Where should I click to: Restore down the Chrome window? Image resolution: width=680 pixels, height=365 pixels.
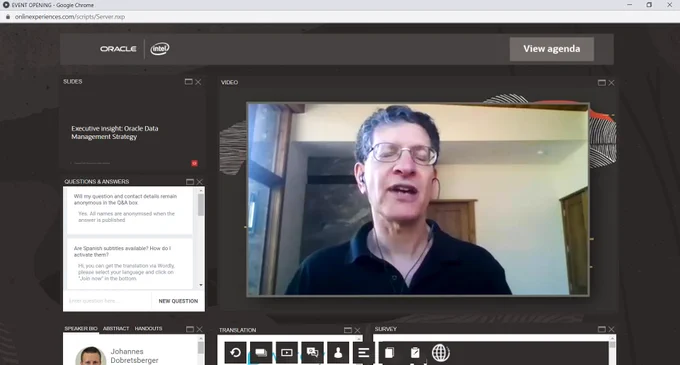coord(649,5)
